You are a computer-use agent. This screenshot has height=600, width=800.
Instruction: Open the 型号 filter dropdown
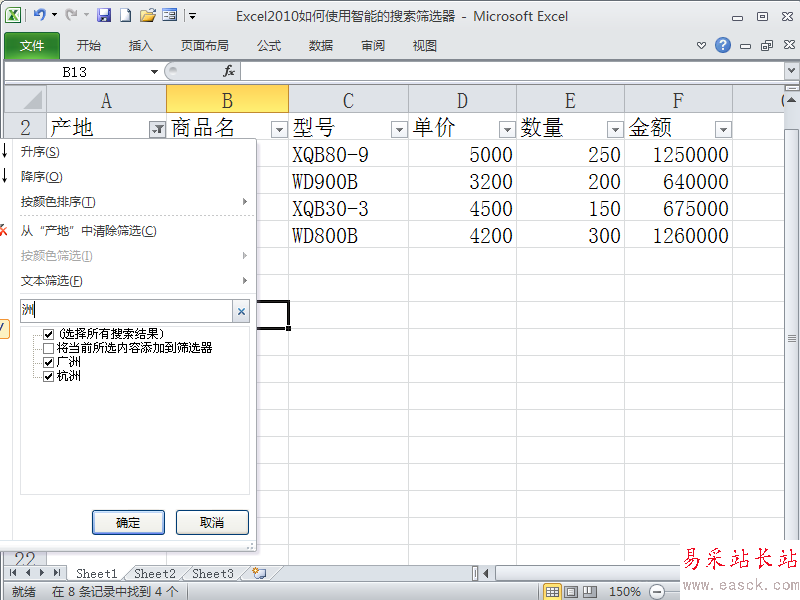399,130
